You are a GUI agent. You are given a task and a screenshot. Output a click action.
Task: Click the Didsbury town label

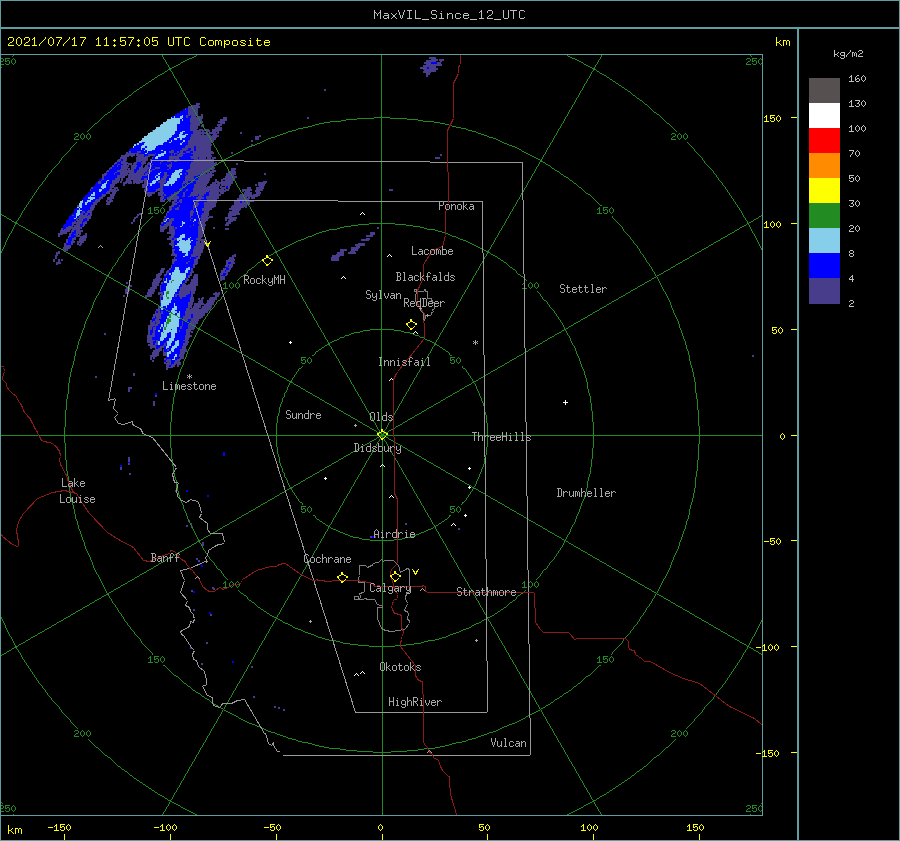pyautogui.click(x=377, y=448)
